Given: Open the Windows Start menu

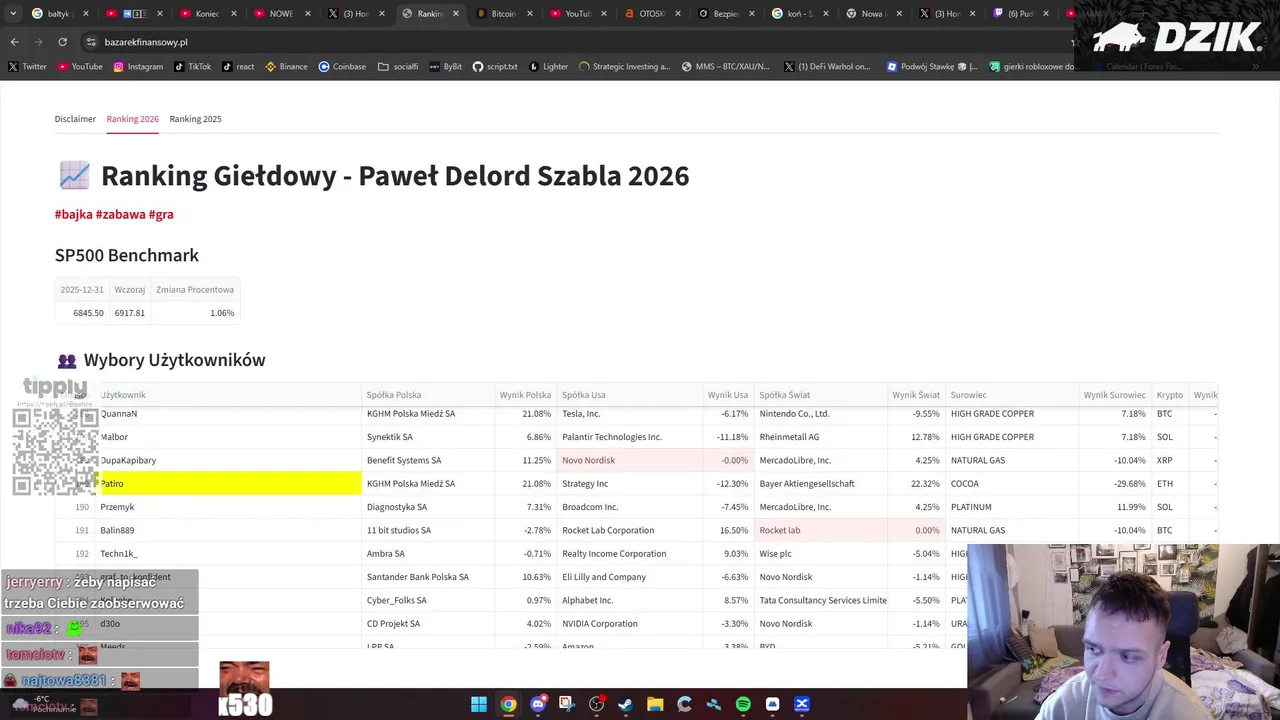Looking at the screenshot, I should coord(479,704).
